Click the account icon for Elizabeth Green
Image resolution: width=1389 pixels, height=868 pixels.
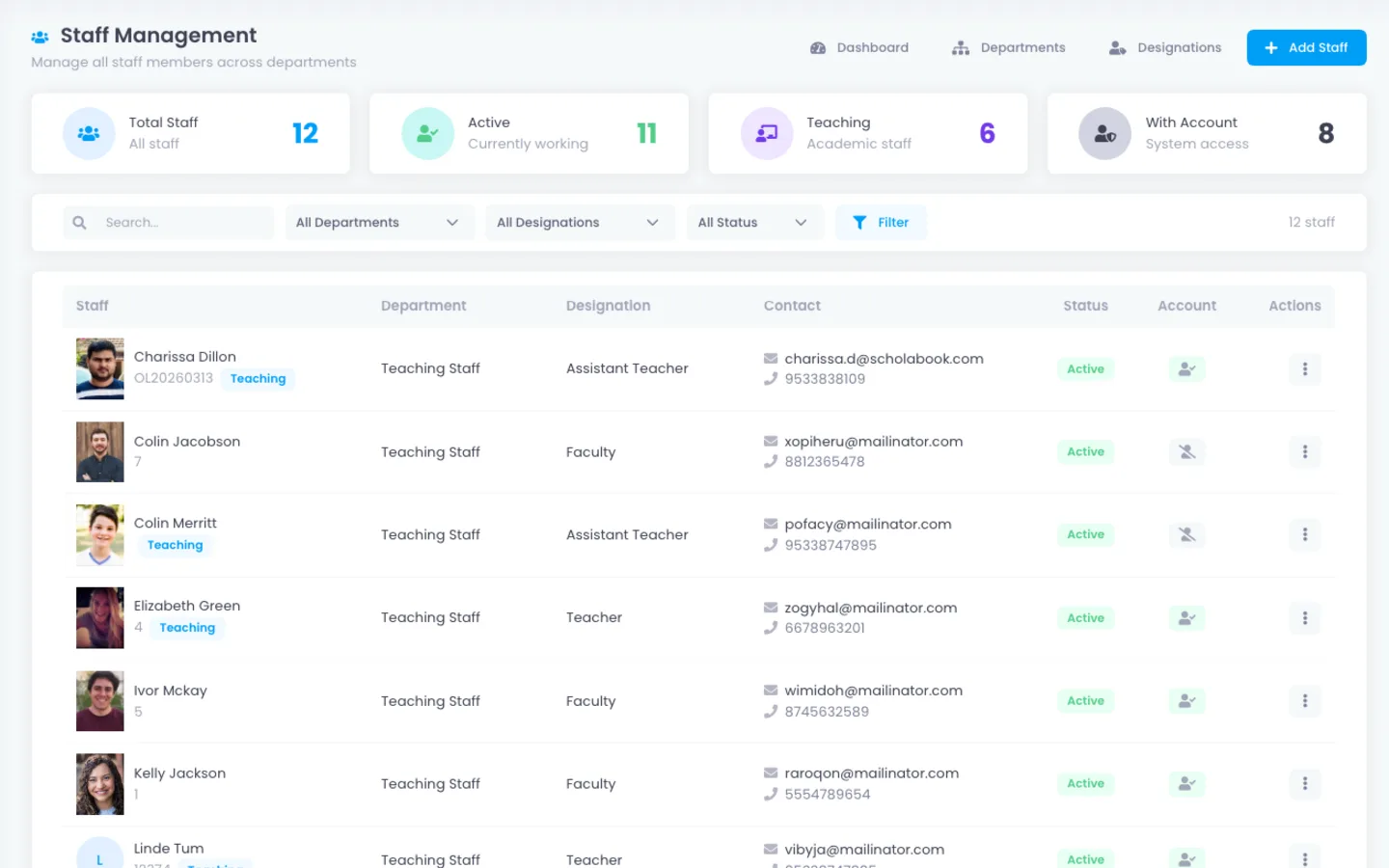pyautogui.click(x=1186, y=618)
